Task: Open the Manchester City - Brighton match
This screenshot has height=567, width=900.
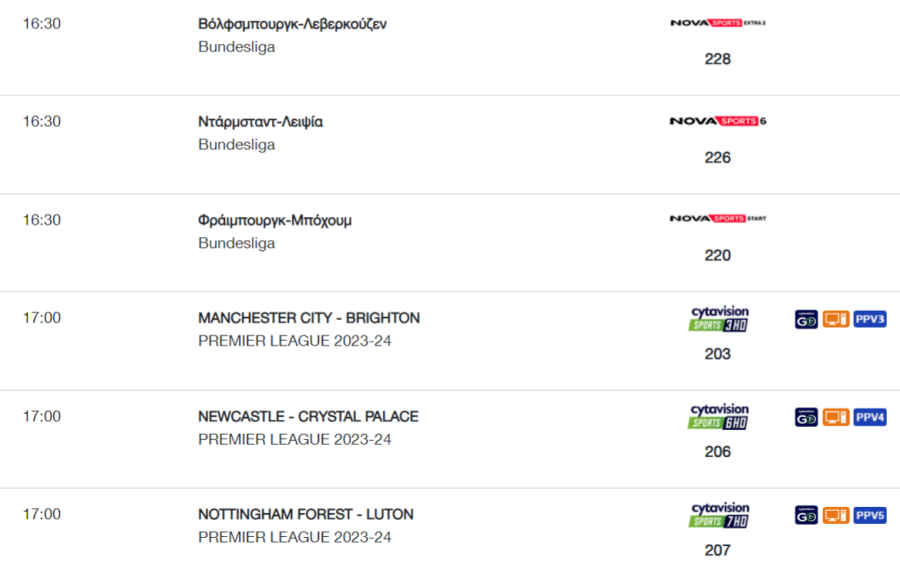Action: pos(309,318)
